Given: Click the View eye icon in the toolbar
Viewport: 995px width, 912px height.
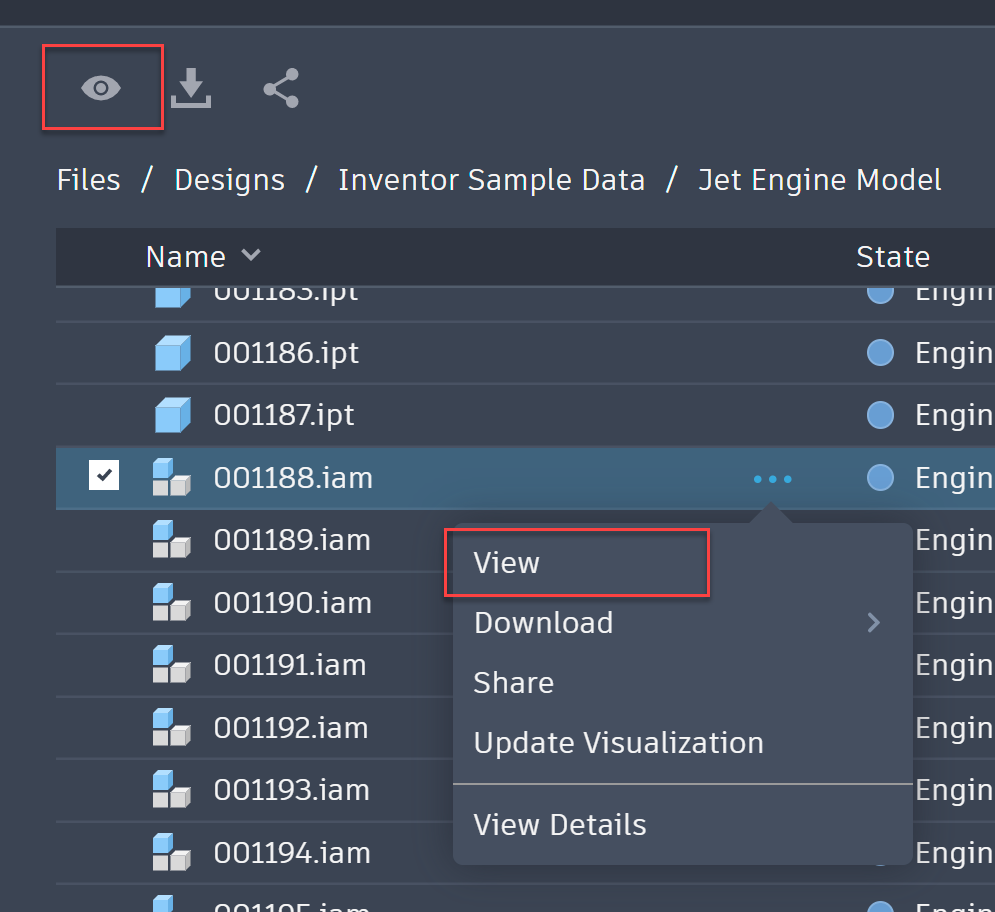Looking at the screenshot, I should (x=101, y=88).
